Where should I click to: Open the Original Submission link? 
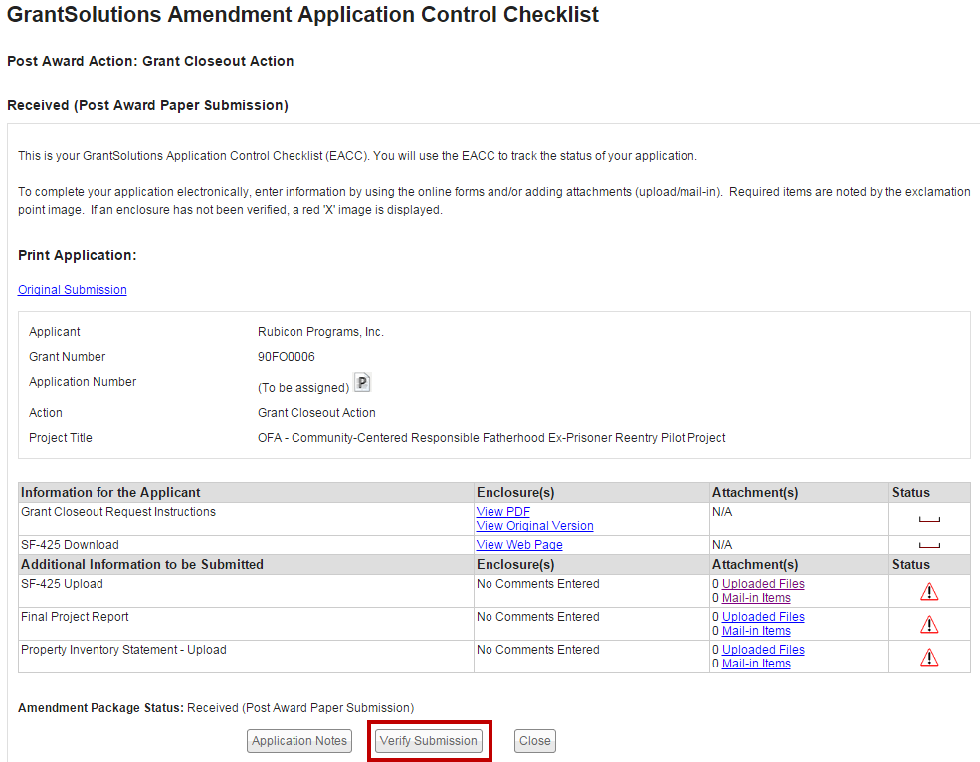pyautogui.click(x=72, y=290)
